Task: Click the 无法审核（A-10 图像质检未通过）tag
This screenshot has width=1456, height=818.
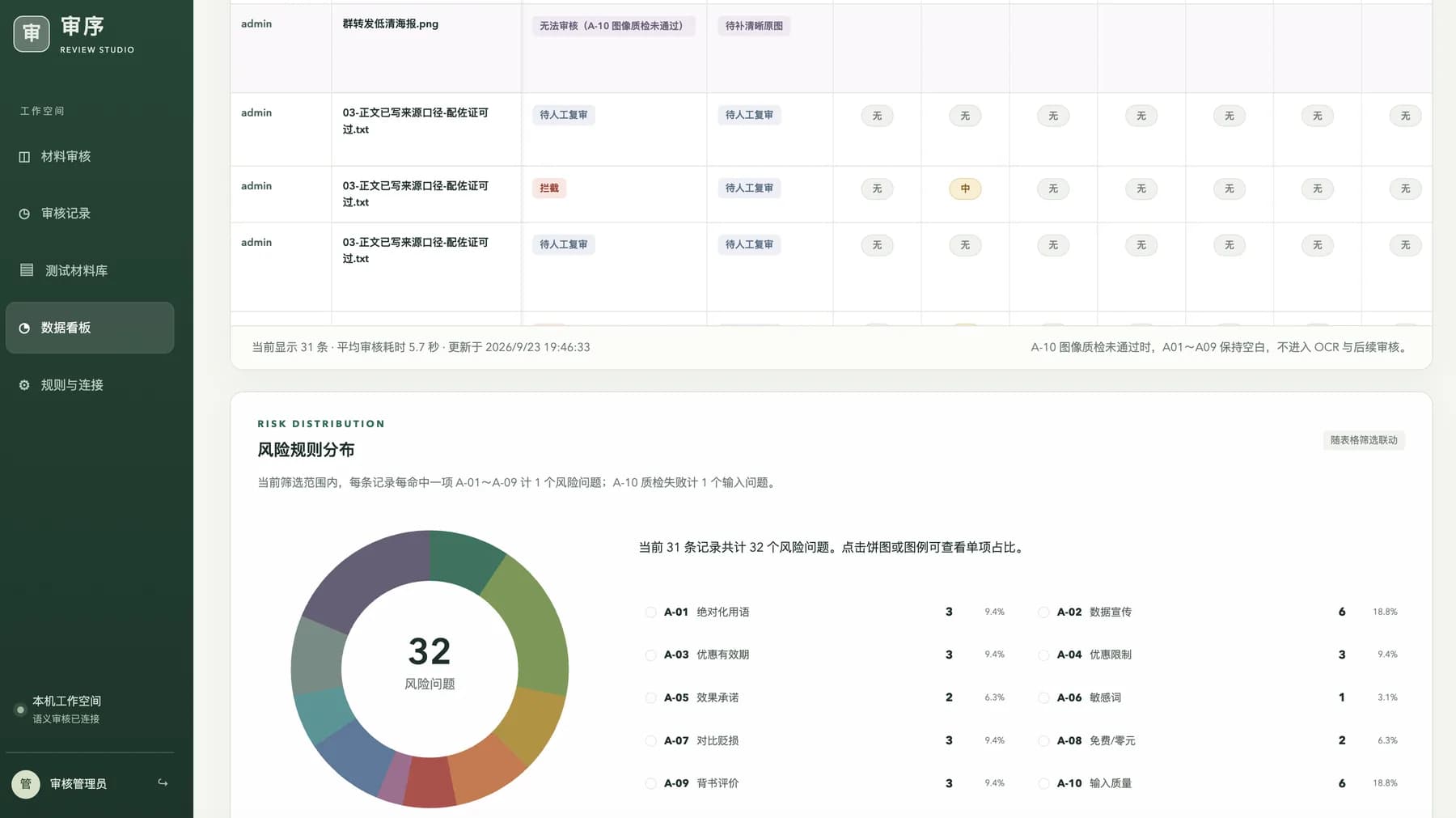Action: (x=612, y=26)
